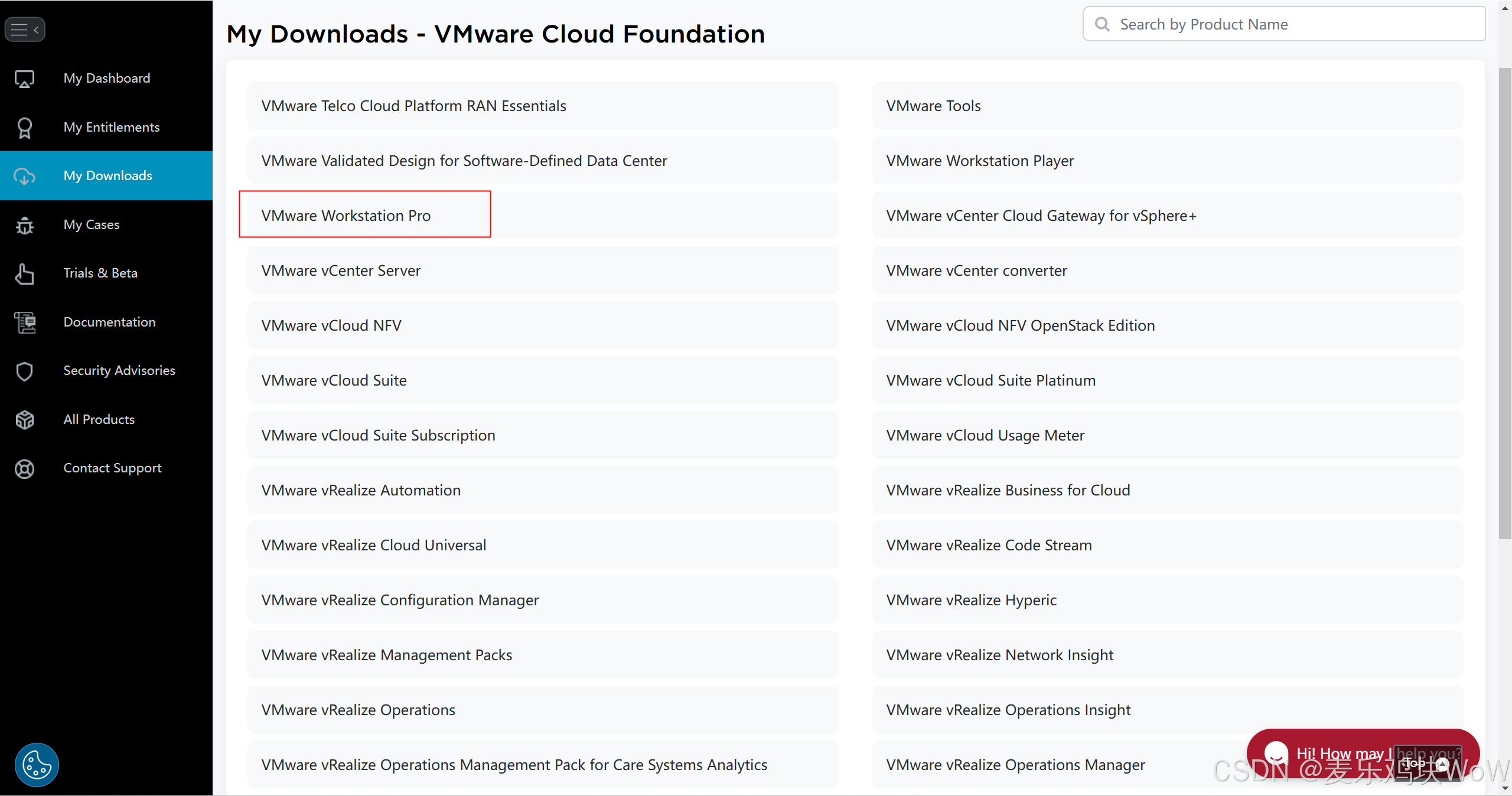Click the search magnifier icon

point(1102,24)
